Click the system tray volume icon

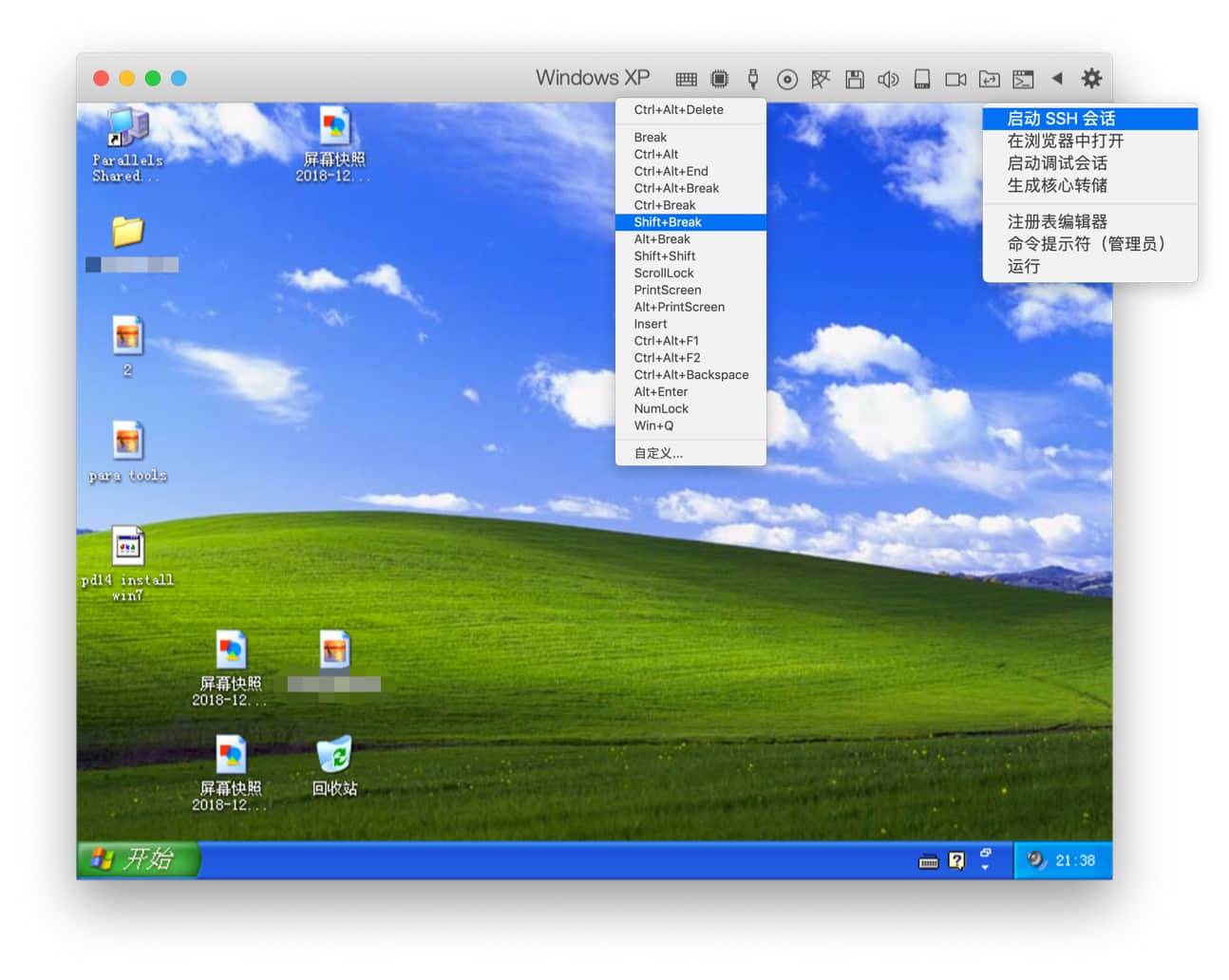pyautogui.click(x=1035, y=860)
